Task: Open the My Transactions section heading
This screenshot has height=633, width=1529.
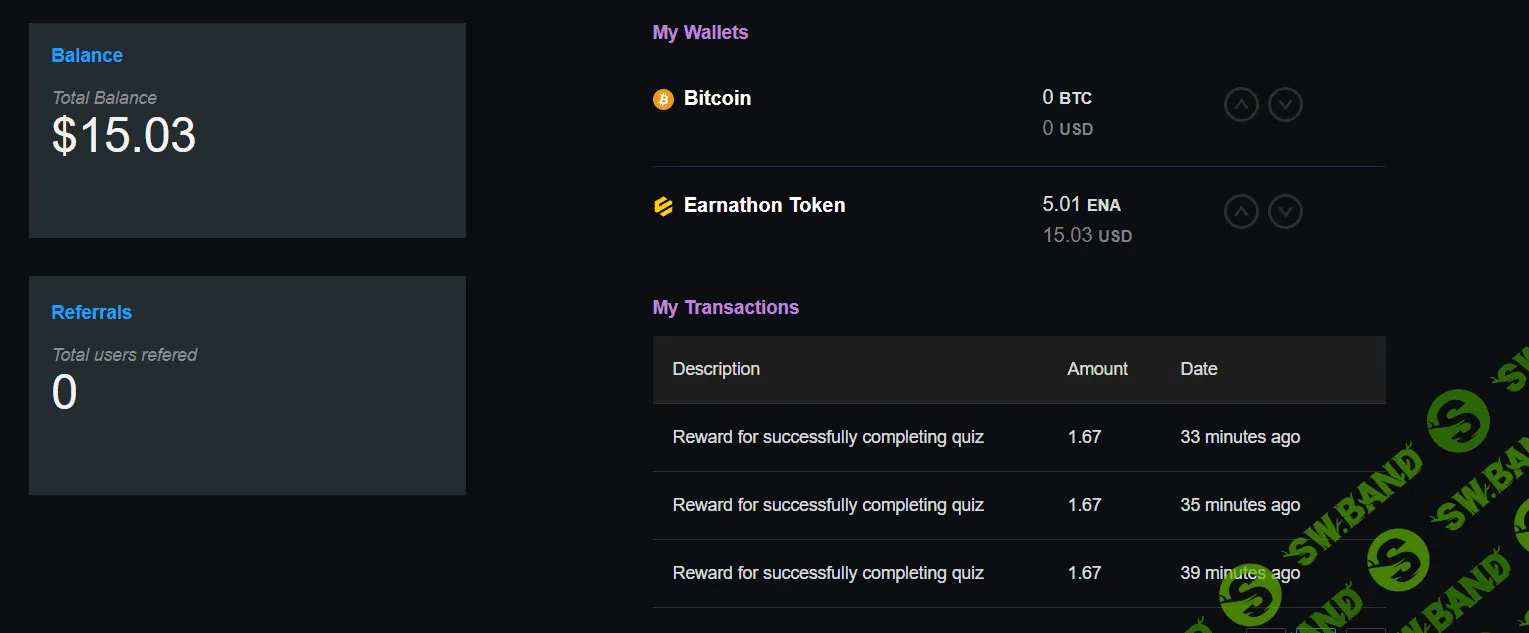Action: click(726, 307)
